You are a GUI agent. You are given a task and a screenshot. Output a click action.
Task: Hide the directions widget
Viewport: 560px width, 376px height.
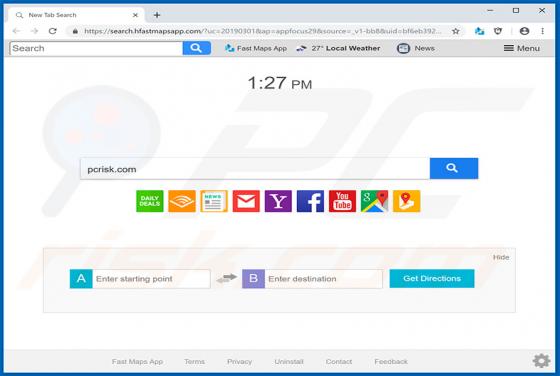click(x=501, y=257)
